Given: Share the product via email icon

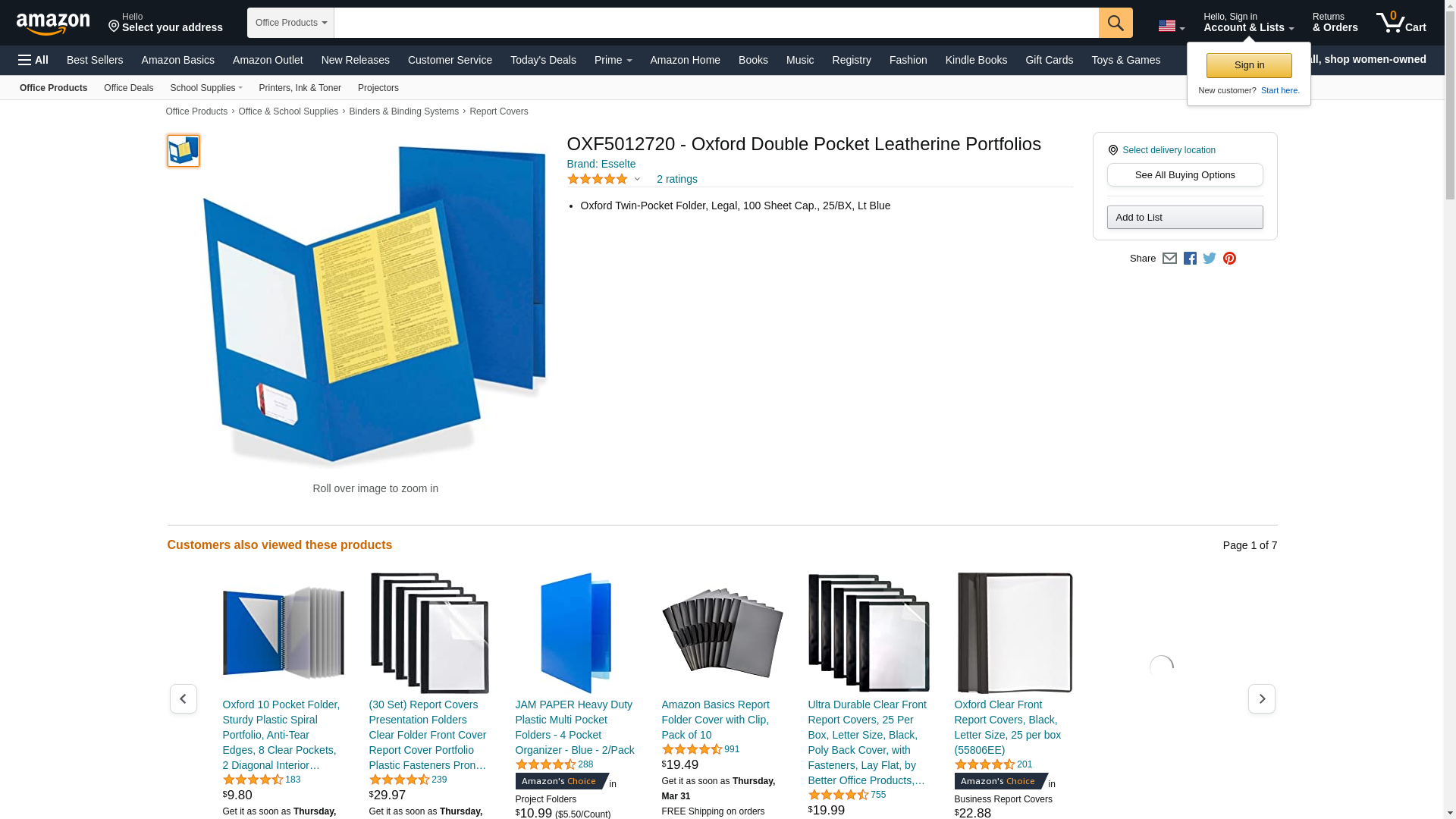Looking at the screenshot, I should (x=1169, y=259).
